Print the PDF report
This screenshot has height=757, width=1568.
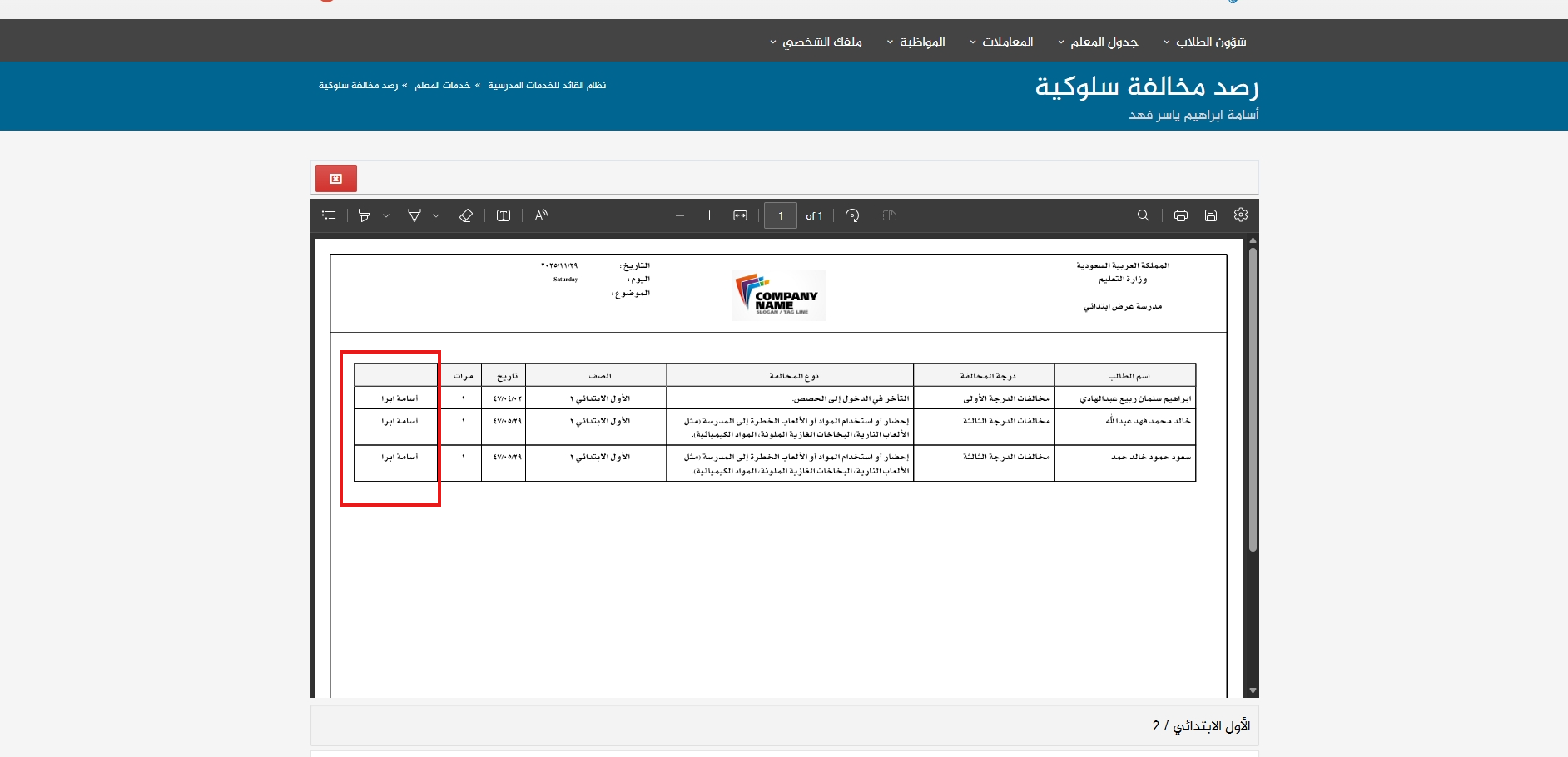click(x=1180, y=215)
